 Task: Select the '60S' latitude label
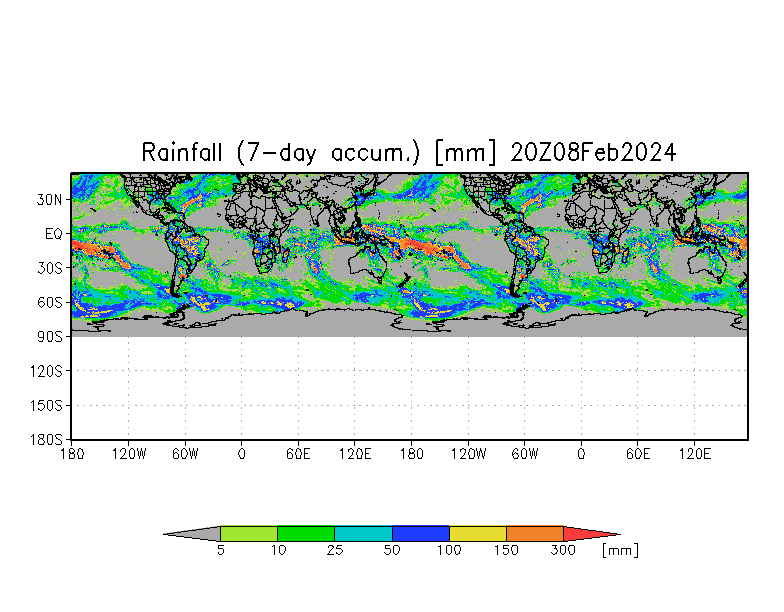click(x=50, y=303)
